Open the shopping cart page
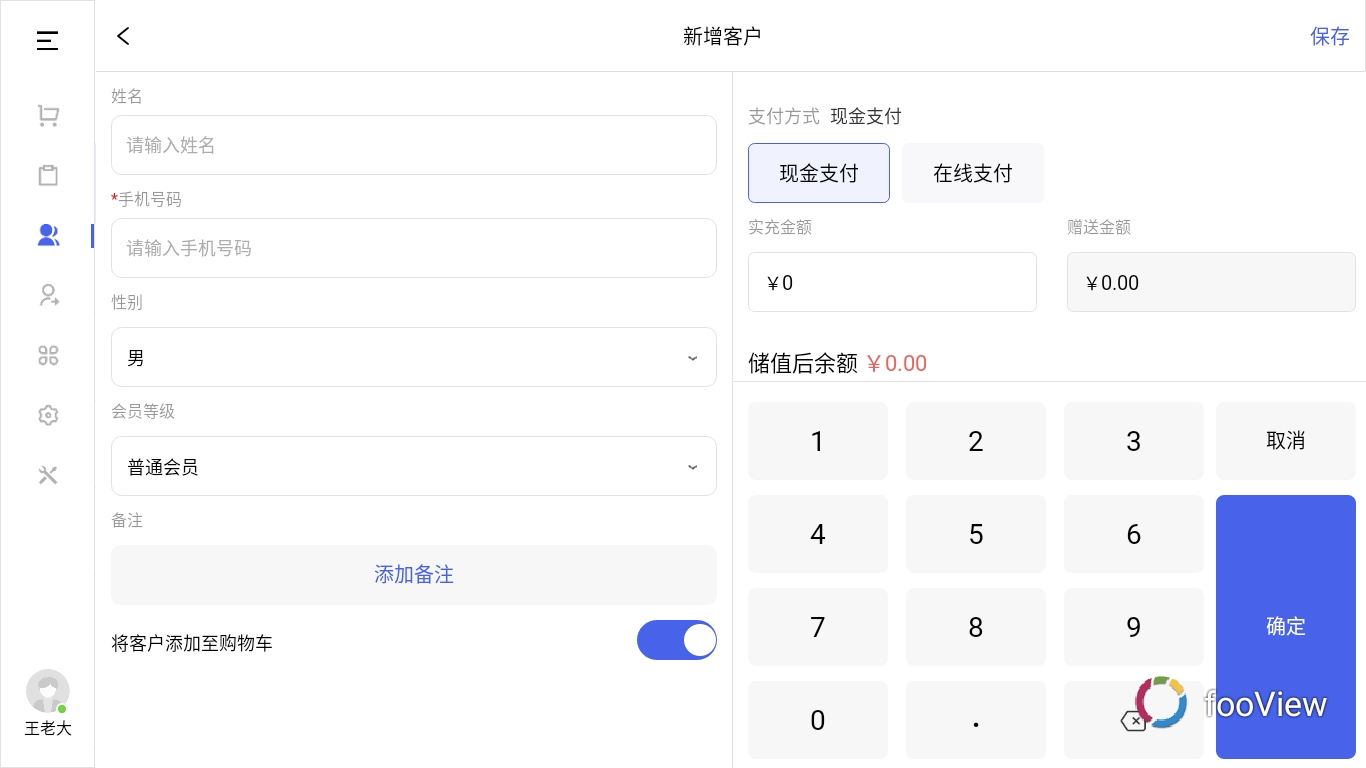1366x768 pixels. click(48, 117)
